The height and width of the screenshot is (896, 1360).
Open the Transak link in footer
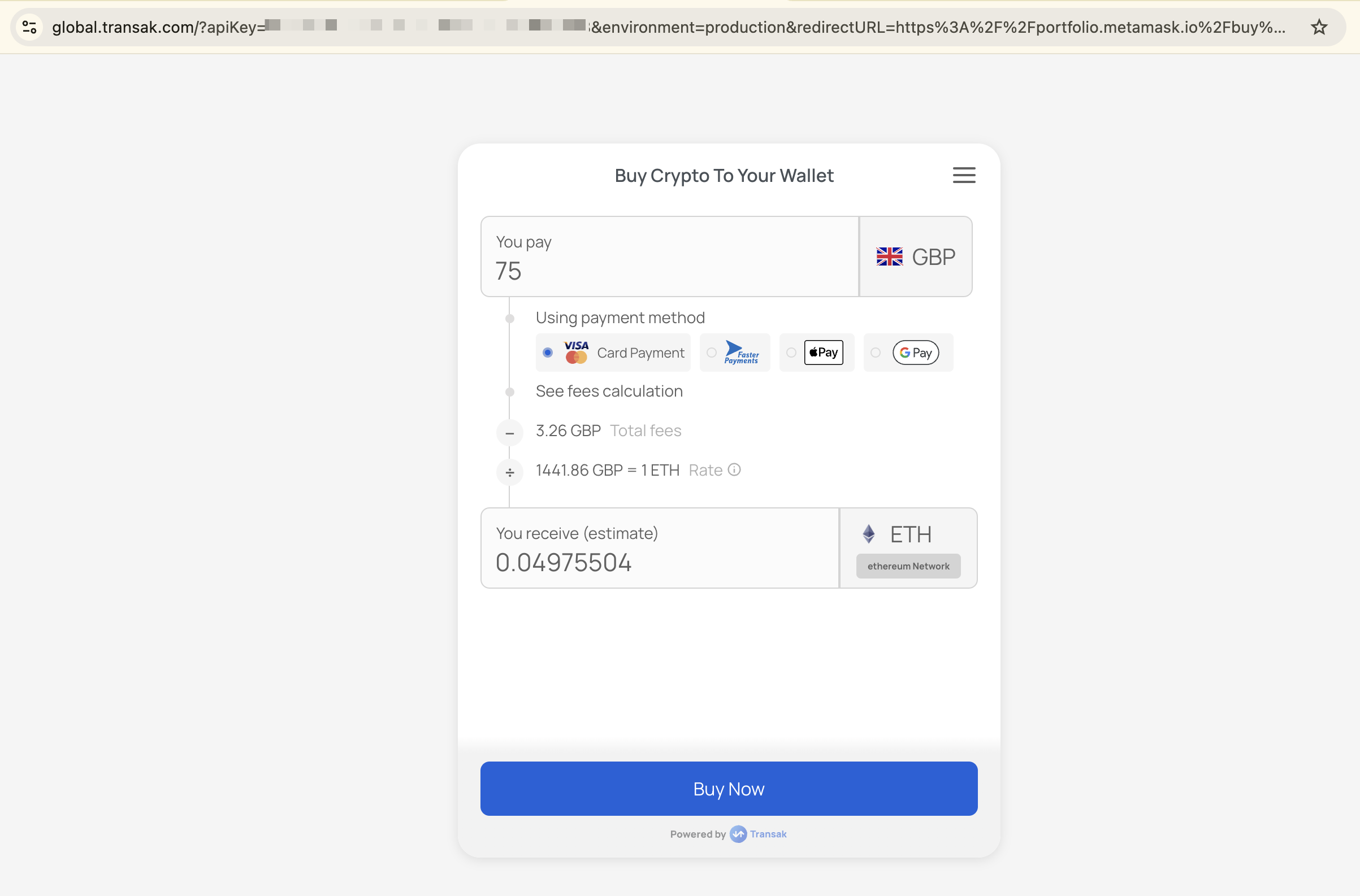[x=767, y=834]
